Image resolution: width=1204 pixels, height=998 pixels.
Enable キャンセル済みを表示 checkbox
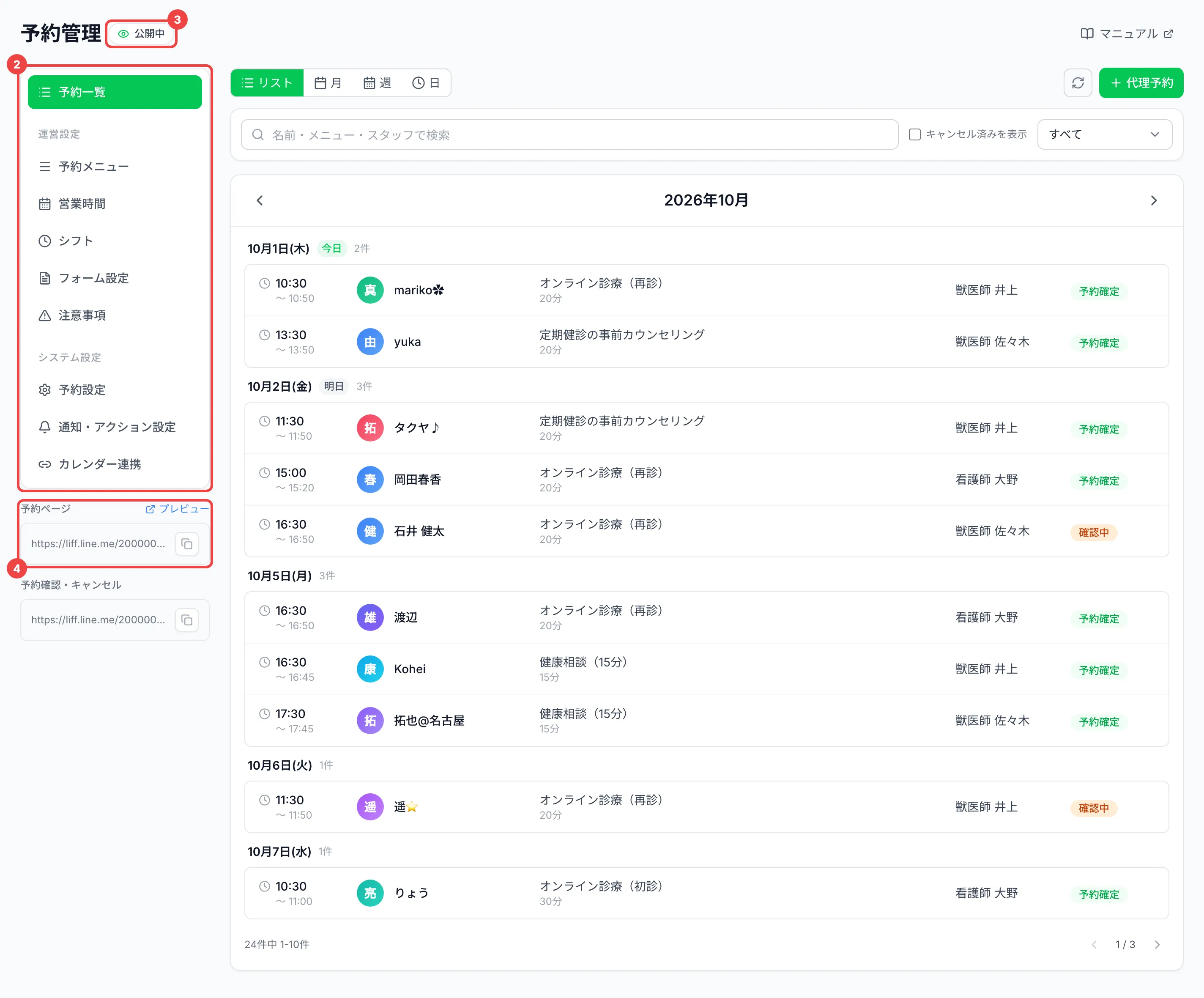[x=914, y=134]
